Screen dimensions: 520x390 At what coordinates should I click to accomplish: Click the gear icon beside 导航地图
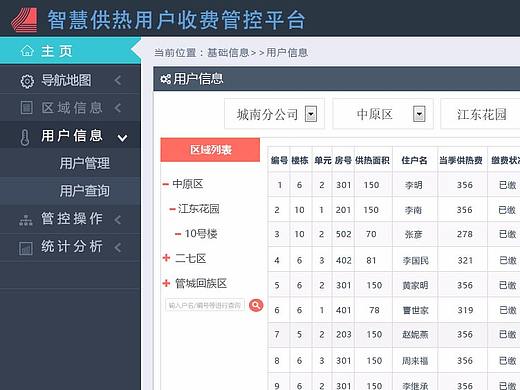(x=27, y=81)
